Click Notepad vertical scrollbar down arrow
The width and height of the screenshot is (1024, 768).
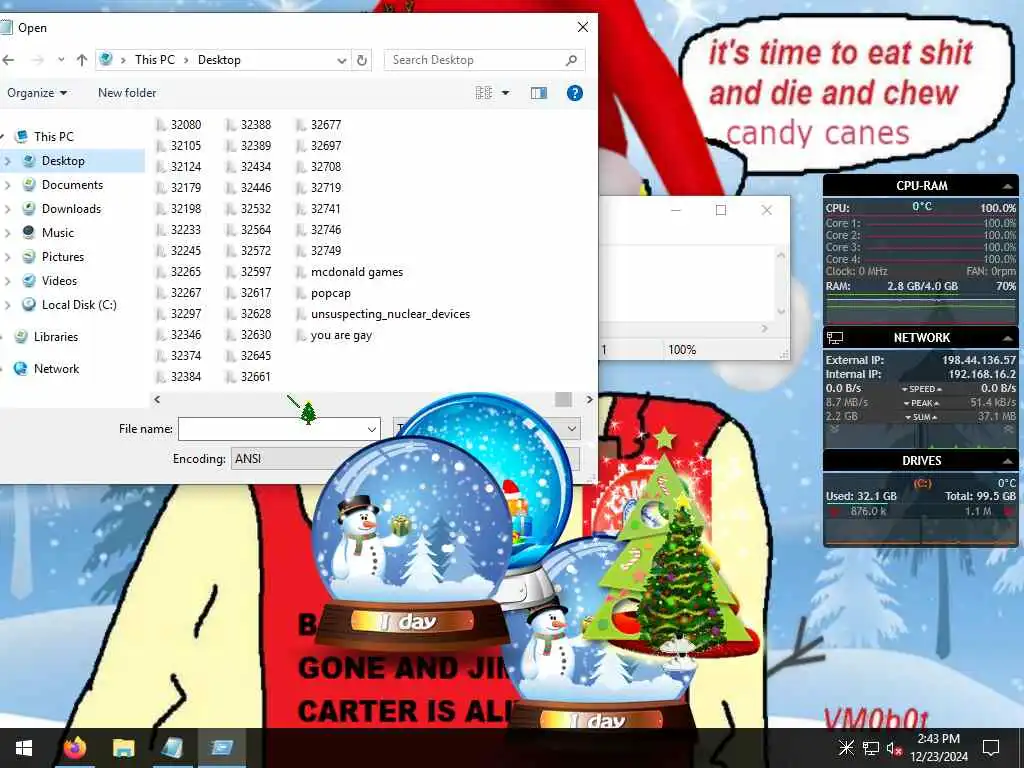tap(781, 312)
